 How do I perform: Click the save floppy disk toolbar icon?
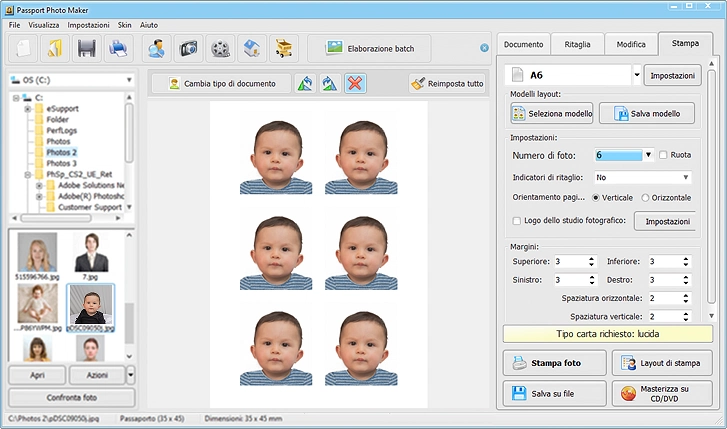click(x=87, y=48)
